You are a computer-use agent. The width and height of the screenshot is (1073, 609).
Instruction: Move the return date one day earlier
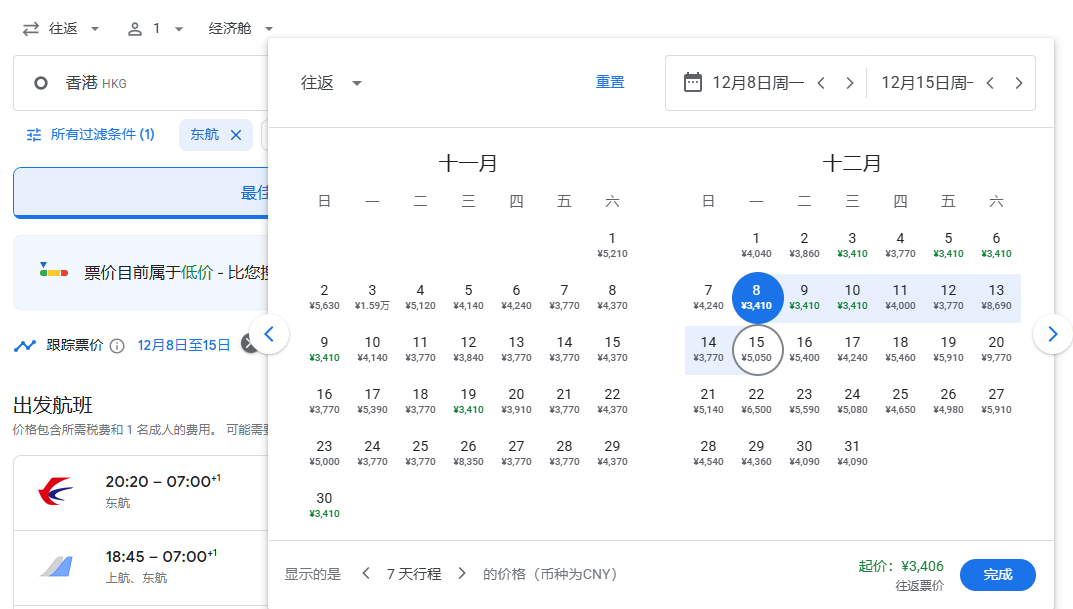click(x=990, y=83)
